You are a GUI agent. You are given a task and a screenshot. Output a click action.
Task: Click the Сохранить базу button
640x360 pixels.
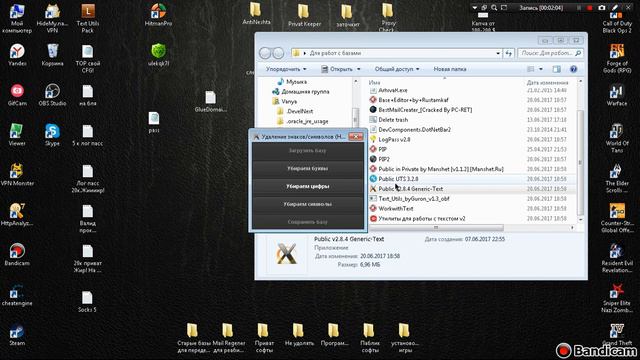(307, 222)
